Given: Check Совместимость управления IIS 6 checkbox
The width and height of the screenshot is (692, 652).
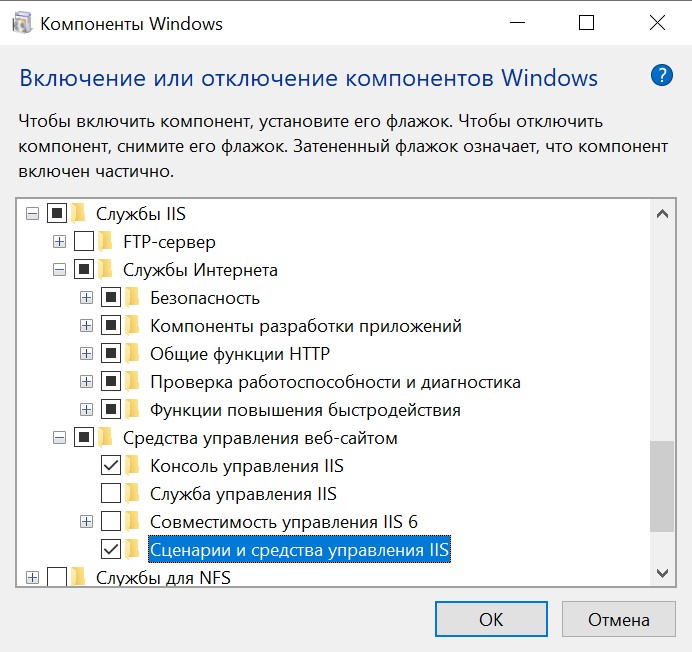Looking at the screenshot, I should click(x=111, y=522).
